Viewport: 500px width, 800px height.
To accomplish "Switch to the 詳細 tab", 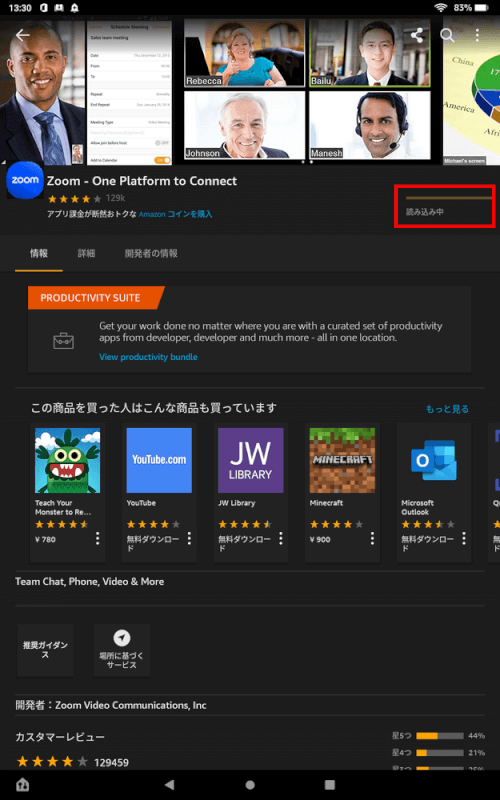I will tap(86, 253).
